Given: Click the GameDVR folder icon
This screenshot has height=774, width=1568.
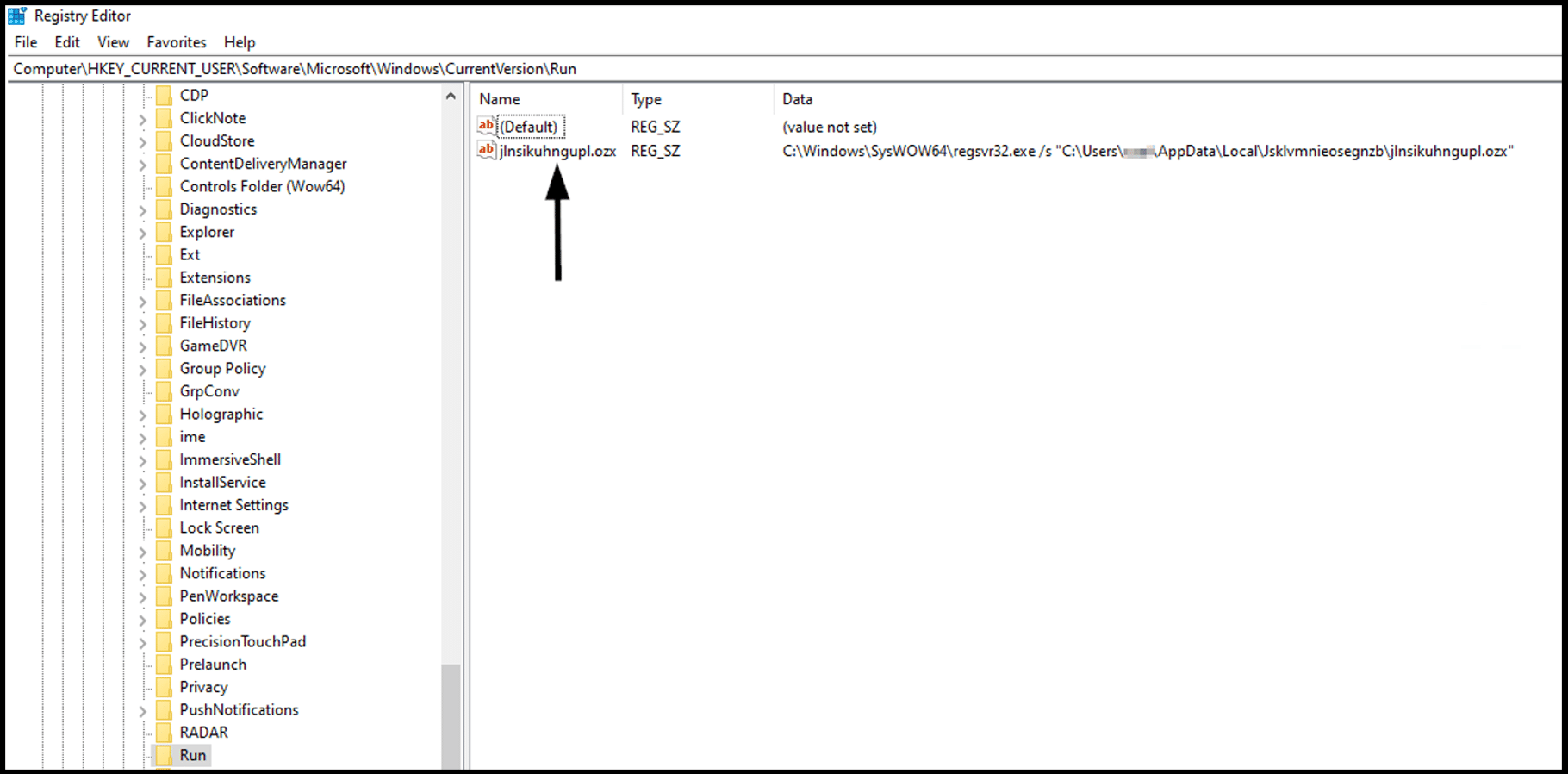Looking at the screenshot, I should click(164, 346).
